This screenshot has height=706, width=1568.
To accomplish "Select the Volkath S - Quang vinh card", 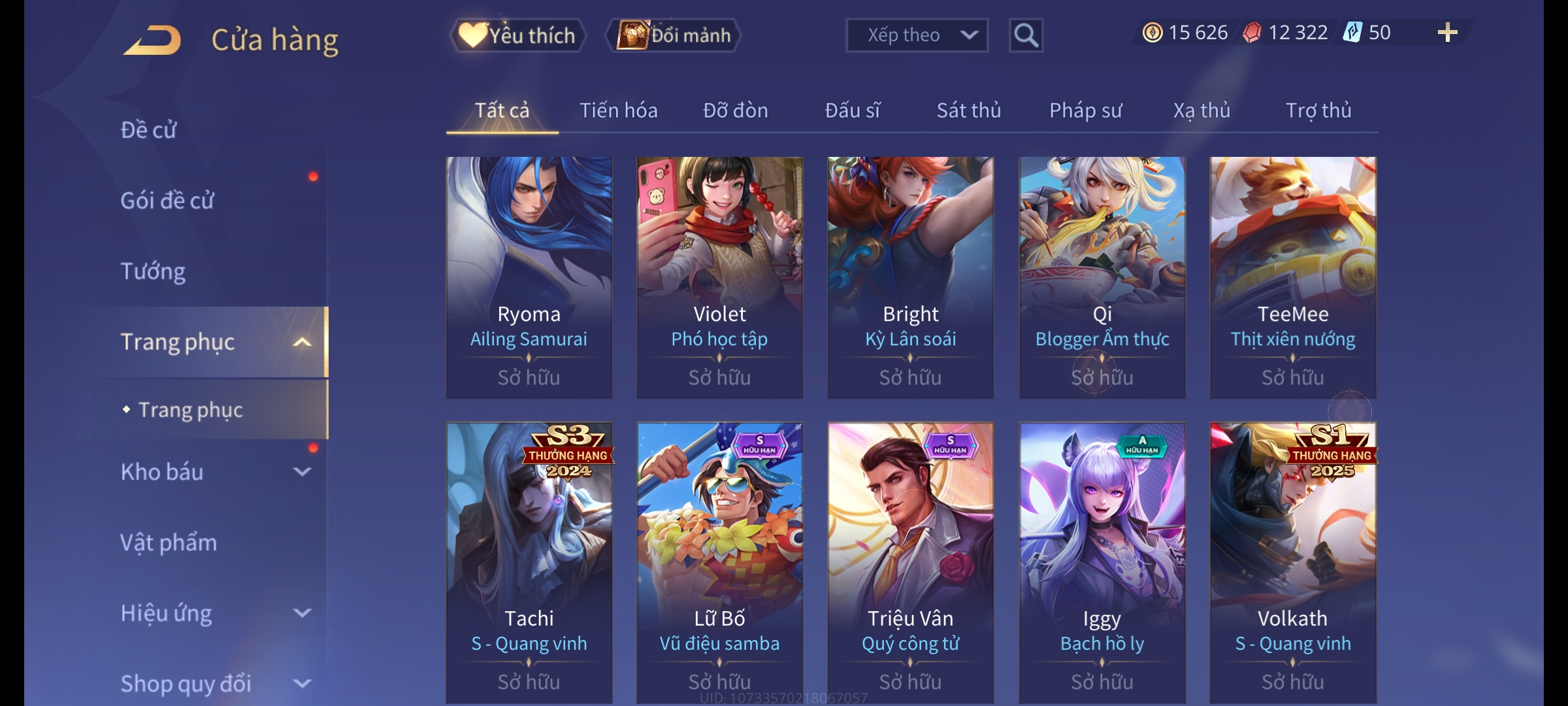I will tap(1293, 563).
